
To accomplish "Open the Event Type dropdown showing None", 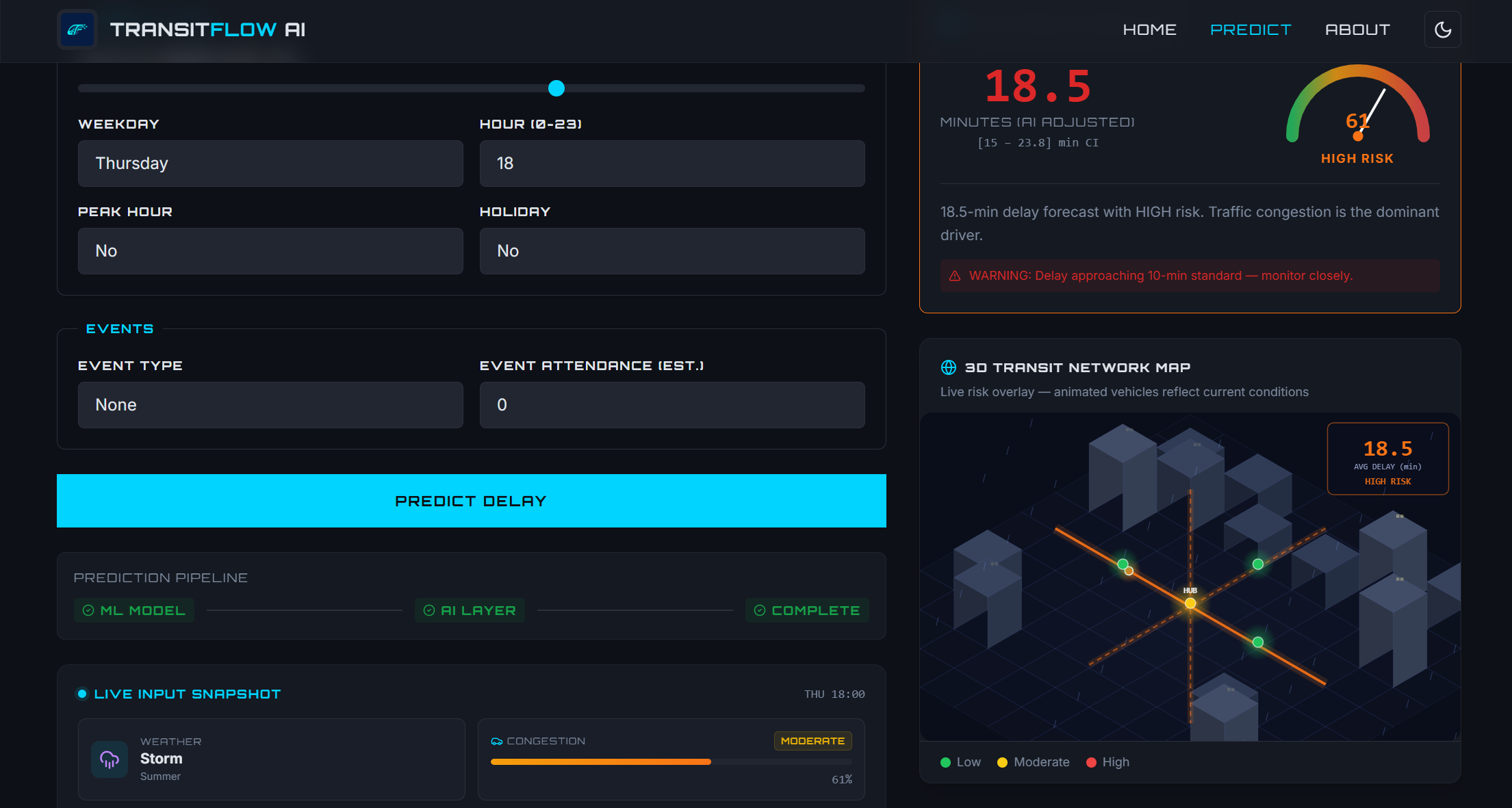I will pos(270,404).
